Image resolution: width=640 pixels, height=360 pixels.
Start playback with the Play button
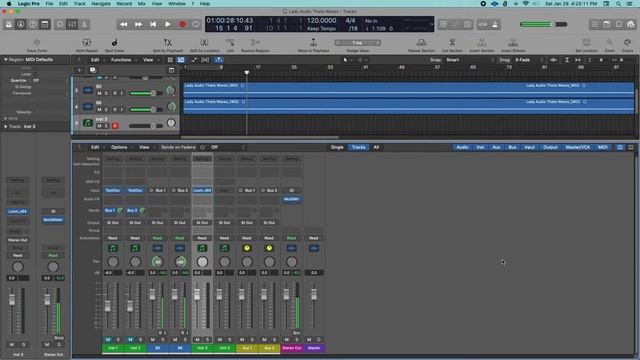tap(168, 24)
